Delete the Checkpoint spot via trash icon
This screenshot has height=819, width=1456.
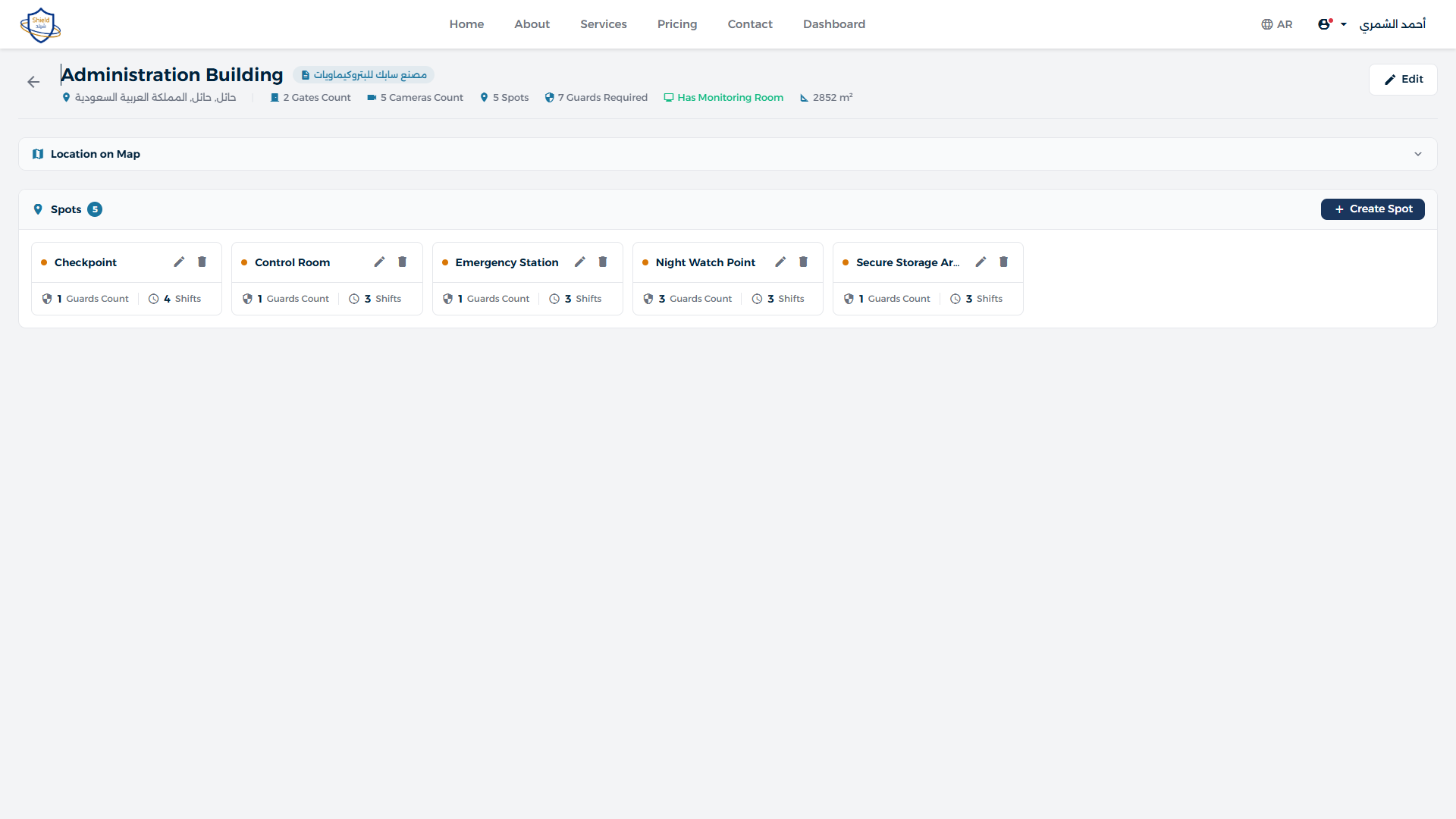coord(202,262)
